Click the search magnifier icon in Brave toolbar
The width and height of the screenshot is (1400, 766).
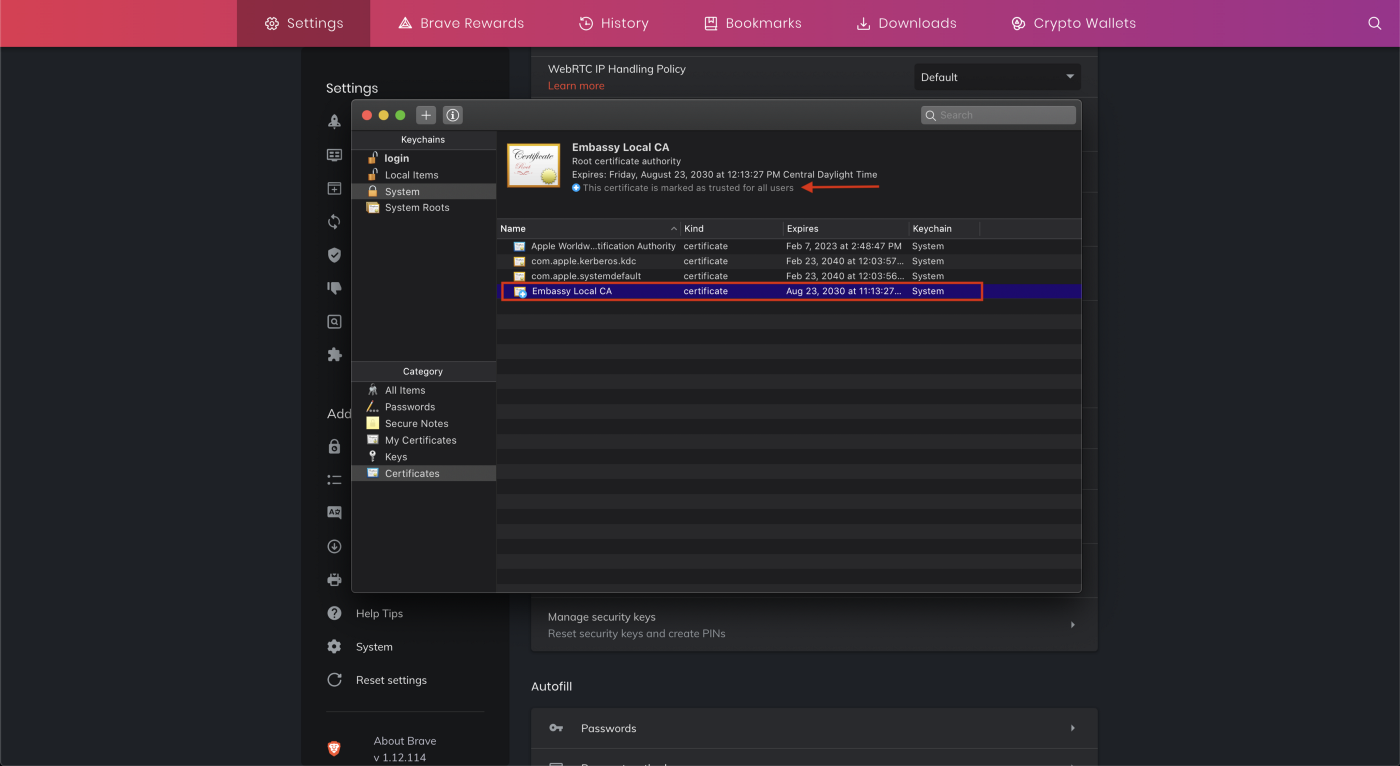pyautogui.click(x=1375, y=23)
